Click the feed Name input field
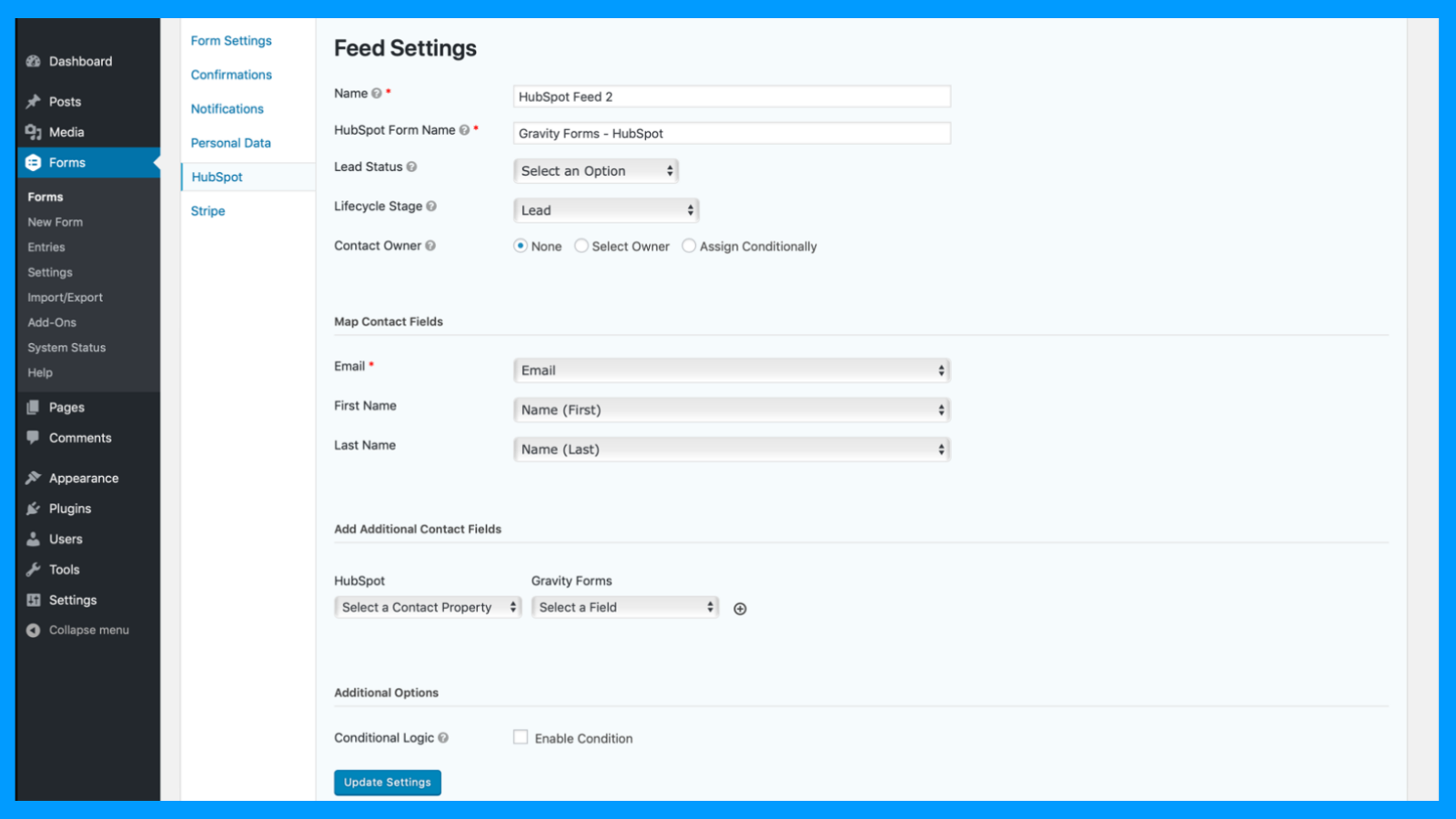Image resolution: width=1456 pixels, height=819 pixels. (x=732, y=96)
